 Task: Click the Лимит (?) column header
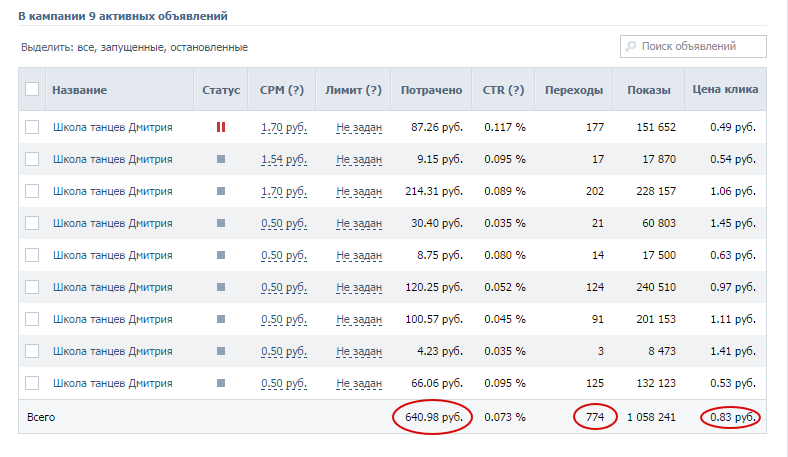353,90
